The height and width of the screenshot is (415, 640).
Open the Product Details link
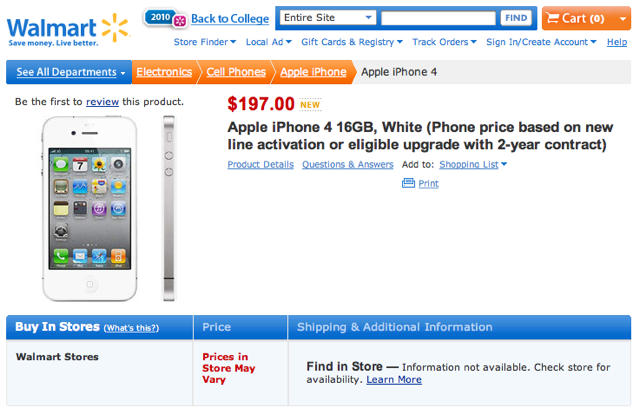(260, 165)
